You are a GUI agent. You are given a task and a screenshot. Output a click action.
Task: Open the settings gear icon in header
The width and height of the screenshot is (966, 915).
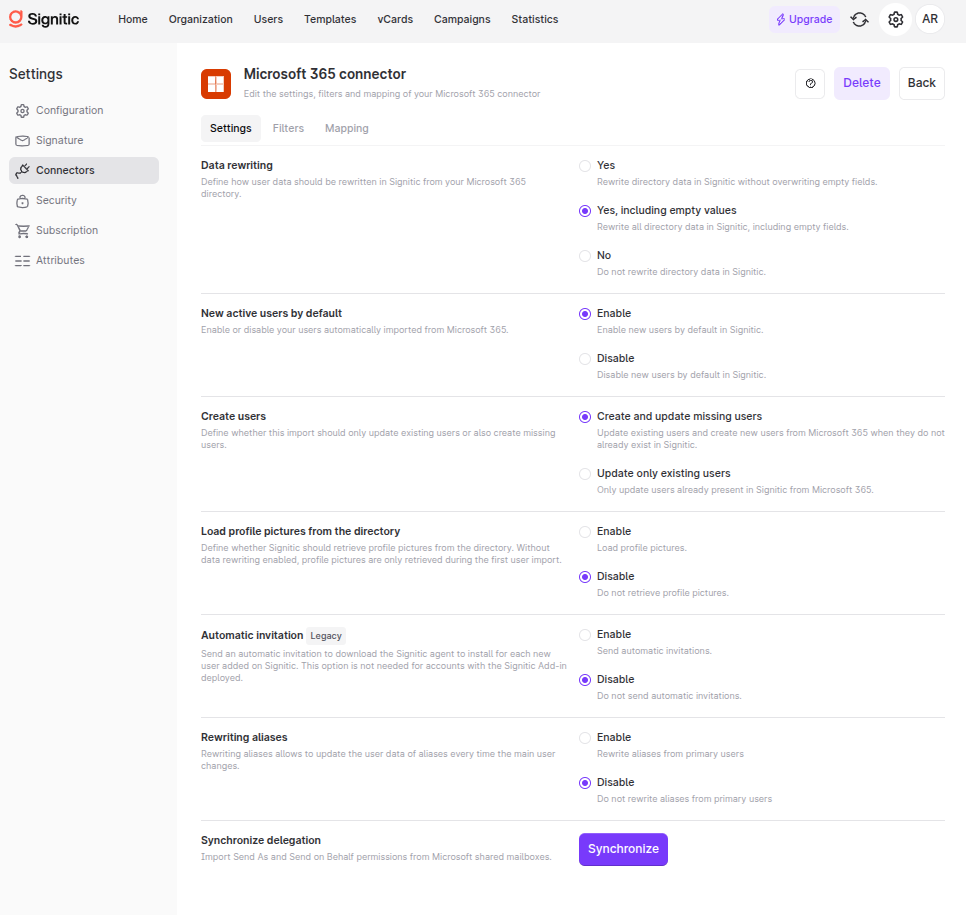tap(895, 20)
